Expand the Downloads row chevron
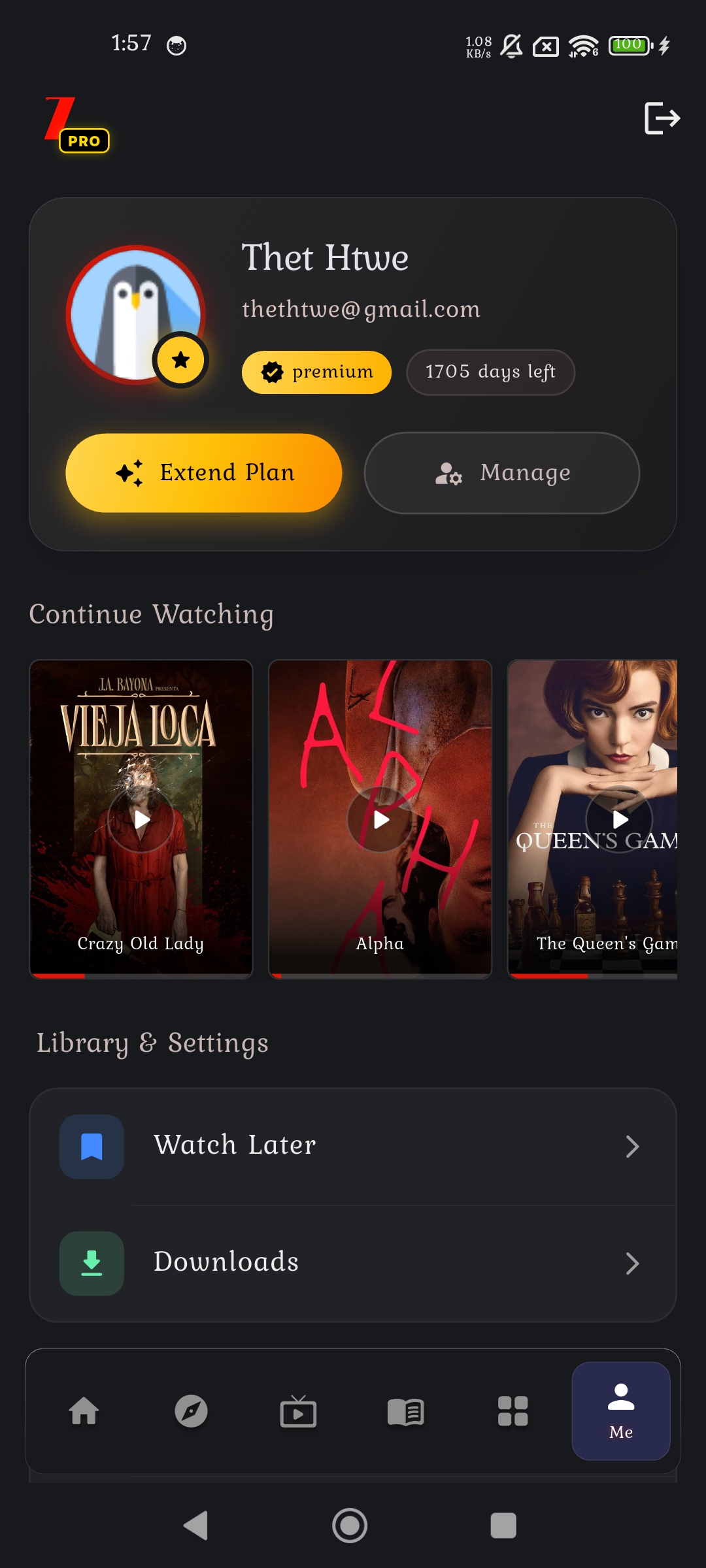This screenshot has width=706, height=1568. point(632,1263)
